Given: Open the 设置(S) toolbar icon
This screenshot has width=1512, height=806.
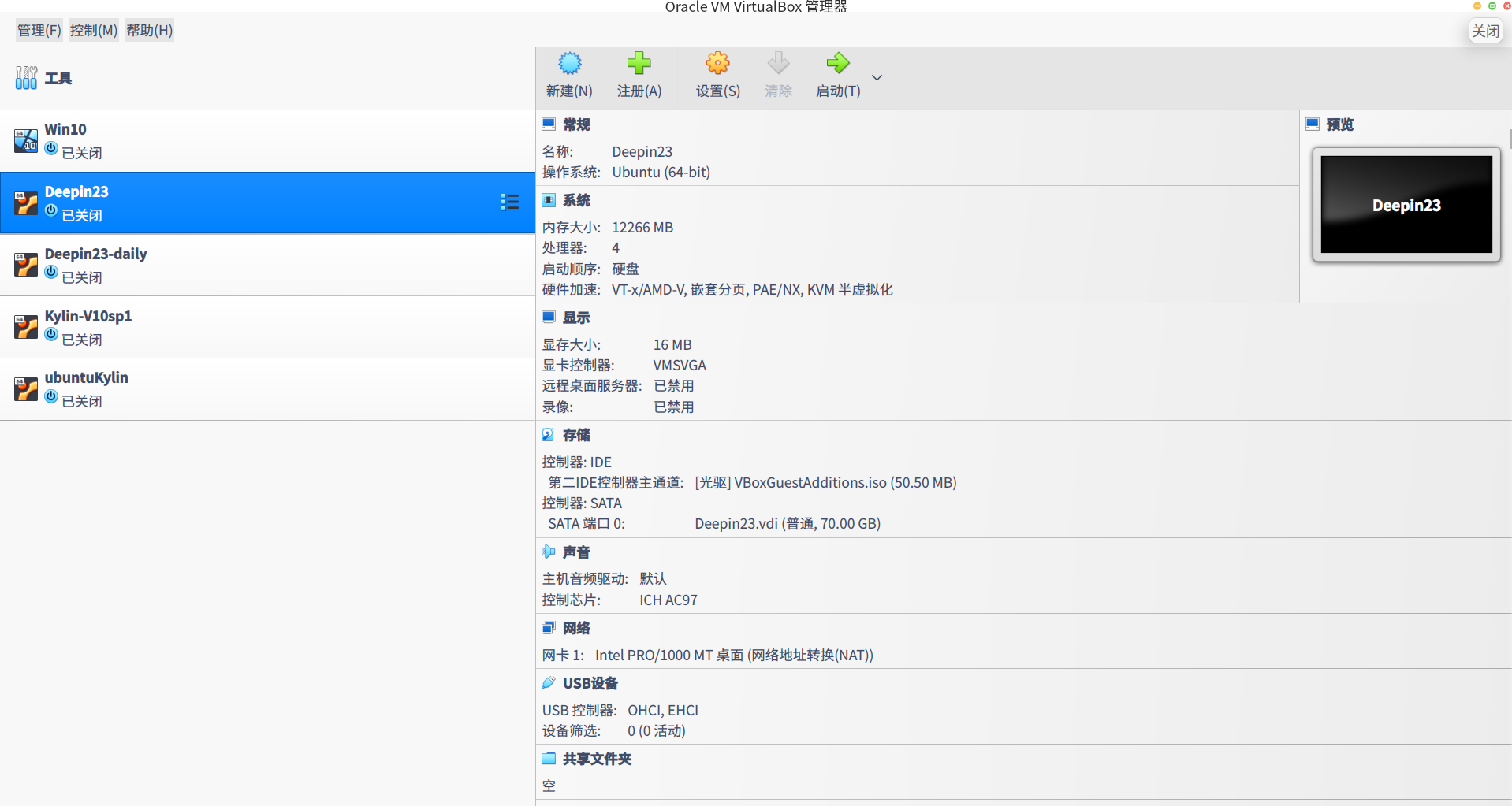Looking at the screenshot, I should tap(717, 63).
